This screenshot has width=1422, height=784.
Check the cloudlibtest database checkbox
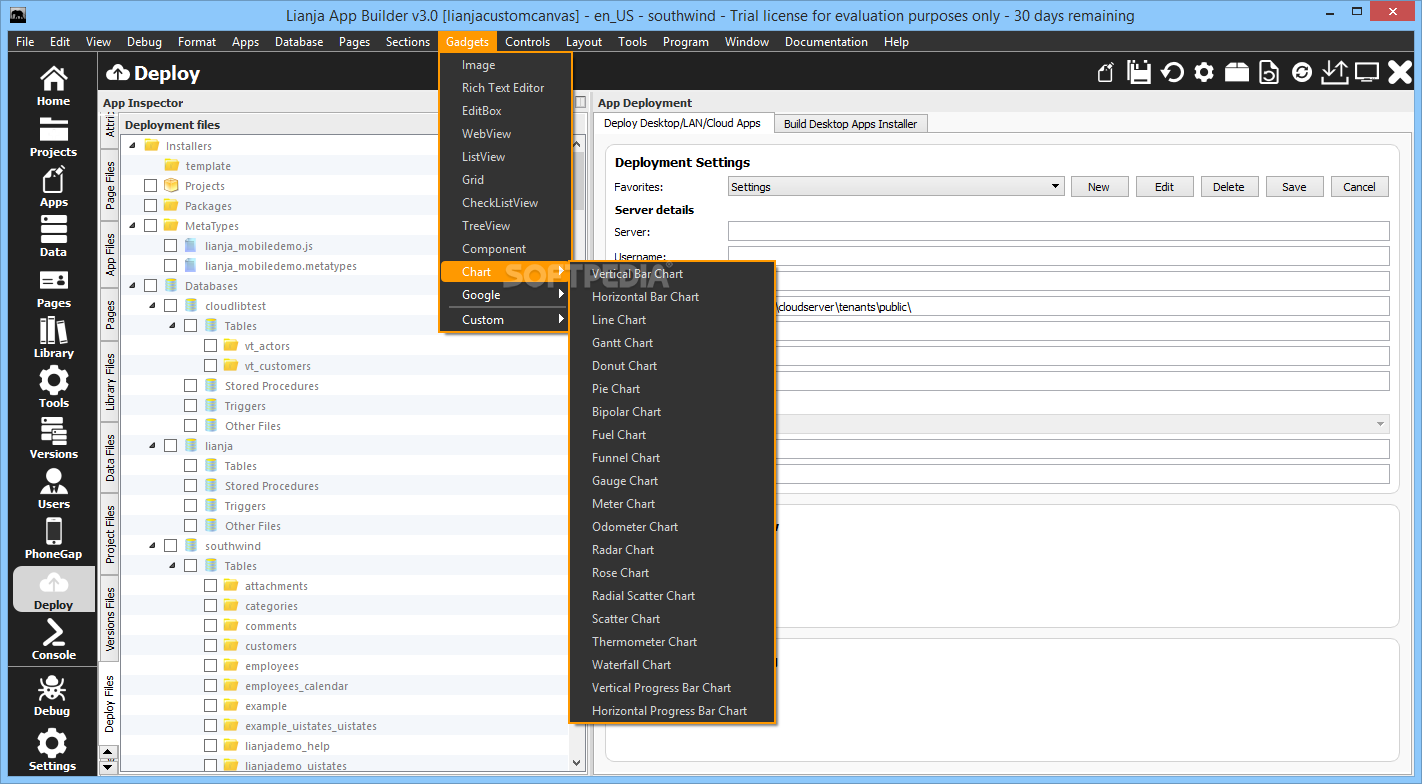[x=170, y=306]
